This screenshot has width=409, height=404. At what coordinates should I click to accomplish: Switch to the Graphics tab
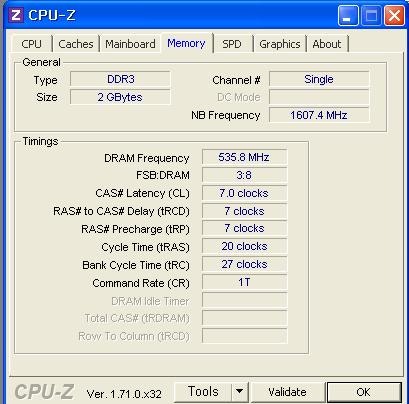tap(280, 44)
